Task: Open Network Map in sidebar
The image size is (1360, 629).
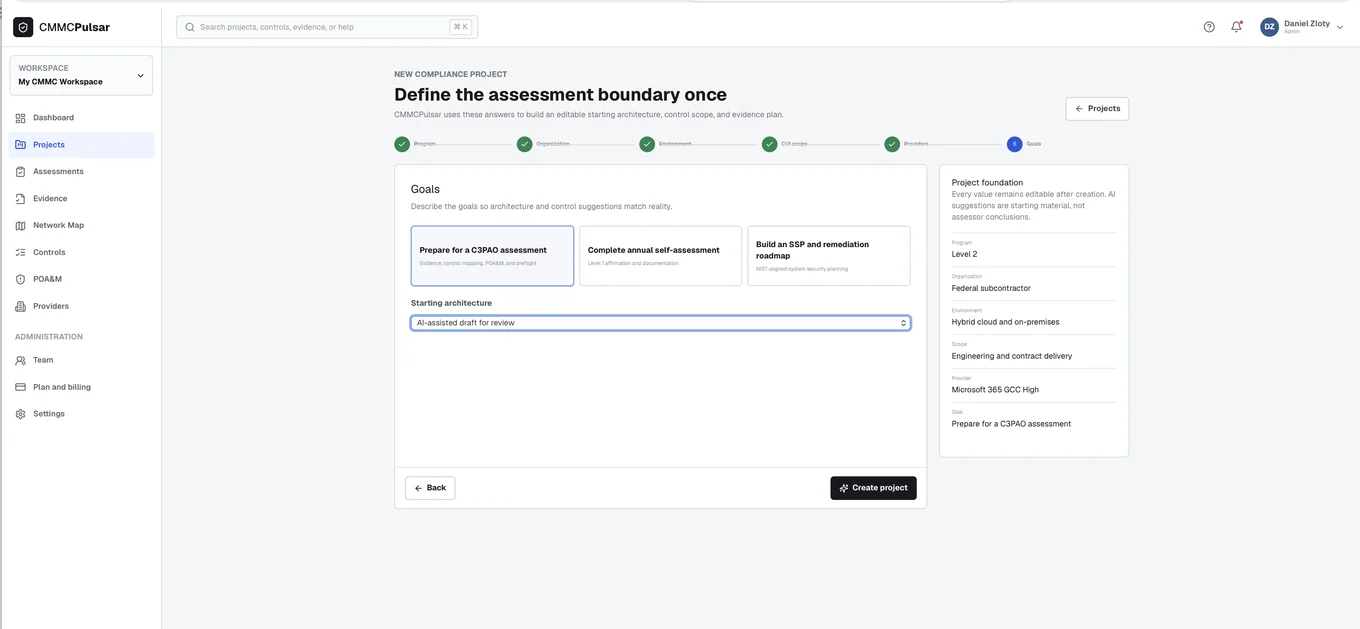Action: [x=81, y=226]
